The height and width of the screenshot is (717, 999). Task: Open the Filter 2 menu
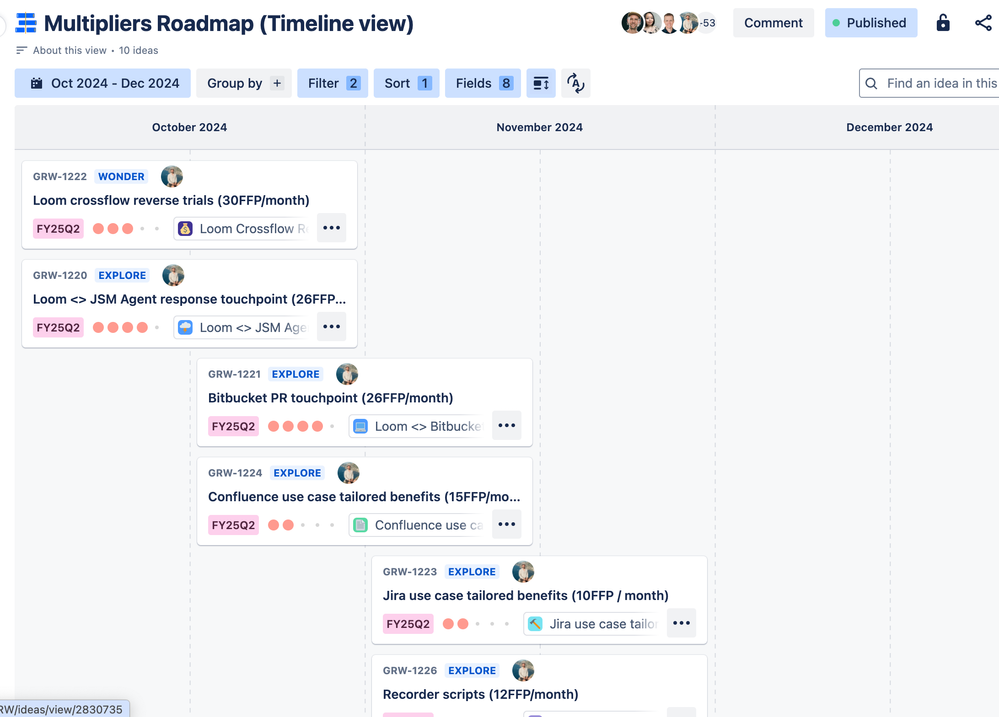pos(333,83)
